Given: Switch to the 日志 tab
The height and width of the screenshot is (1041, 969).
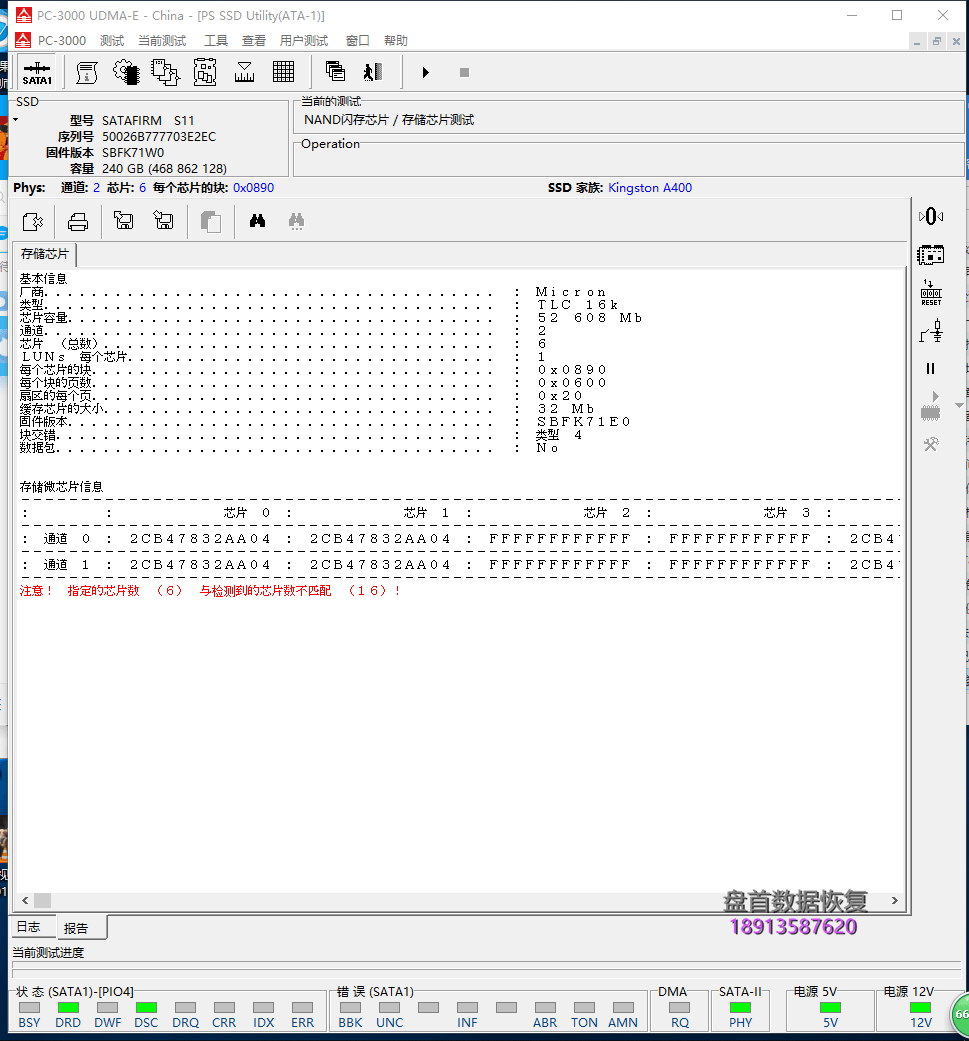Looking at the screenshot, I should point(29,927).
